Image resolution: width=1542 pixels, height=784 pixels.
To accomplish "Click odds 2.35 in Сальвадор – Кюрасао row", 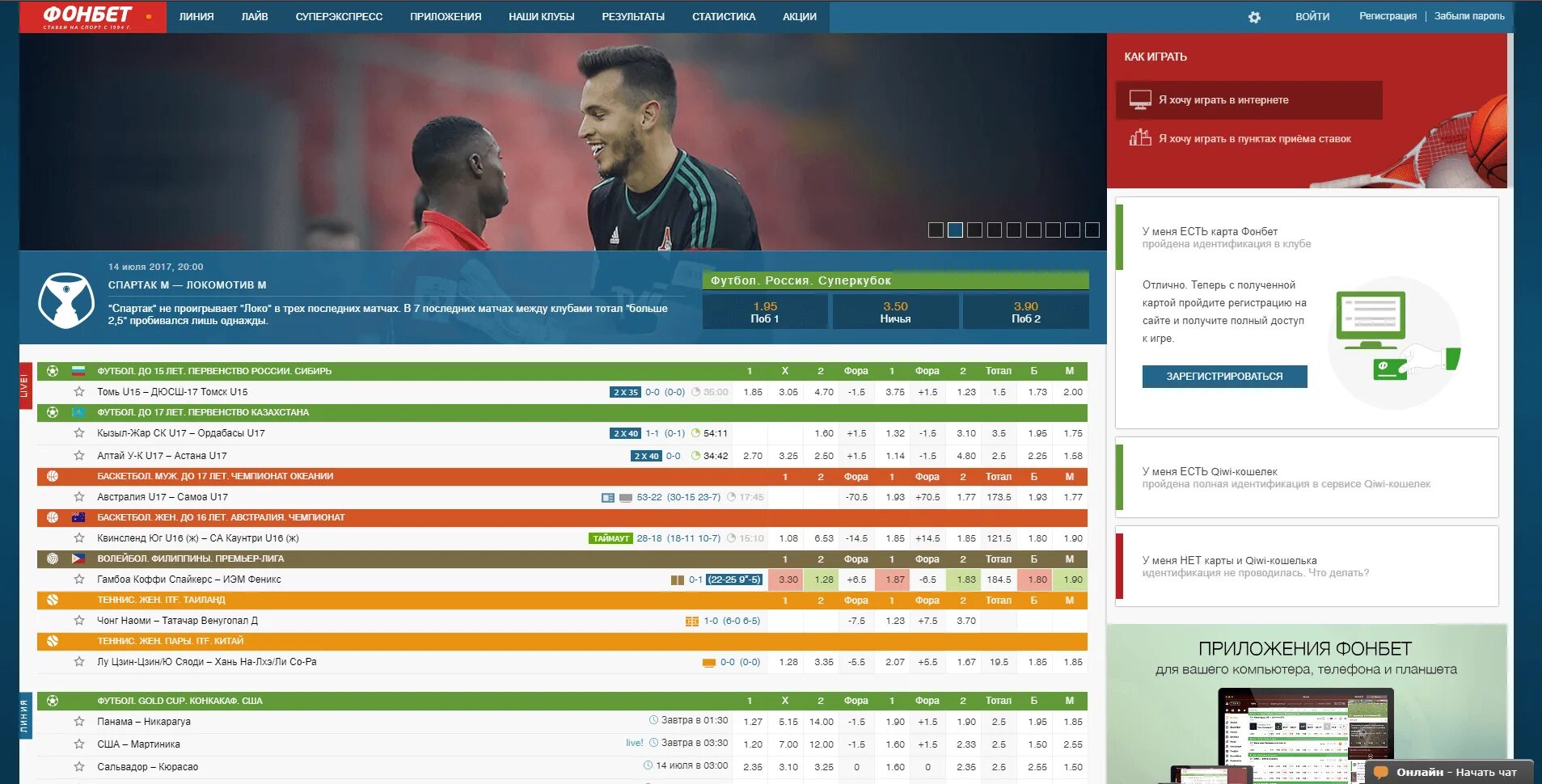I will tap(752, 767).
